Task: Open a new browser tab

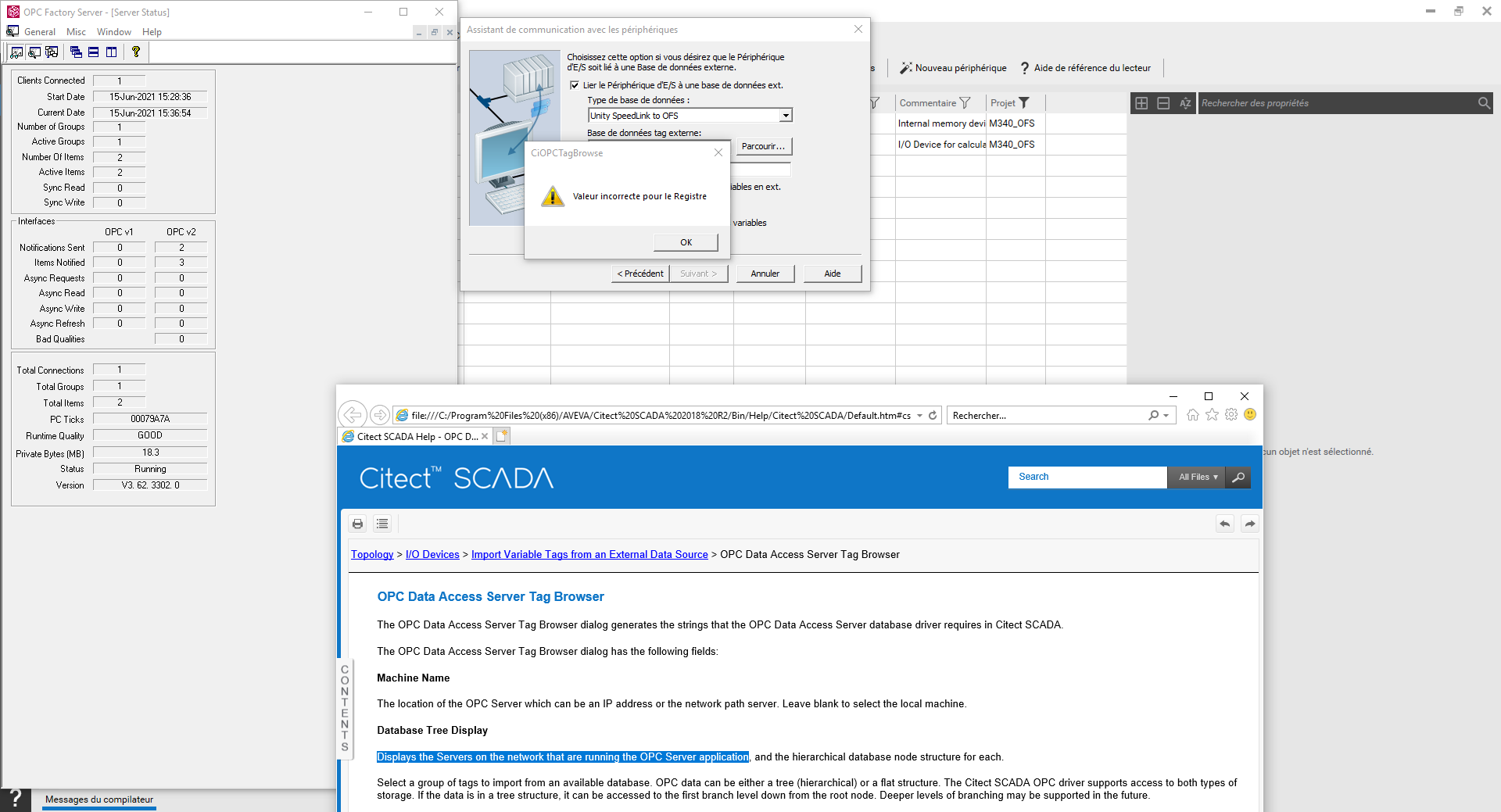Action: pyautogui.click(x=502, y=436)
